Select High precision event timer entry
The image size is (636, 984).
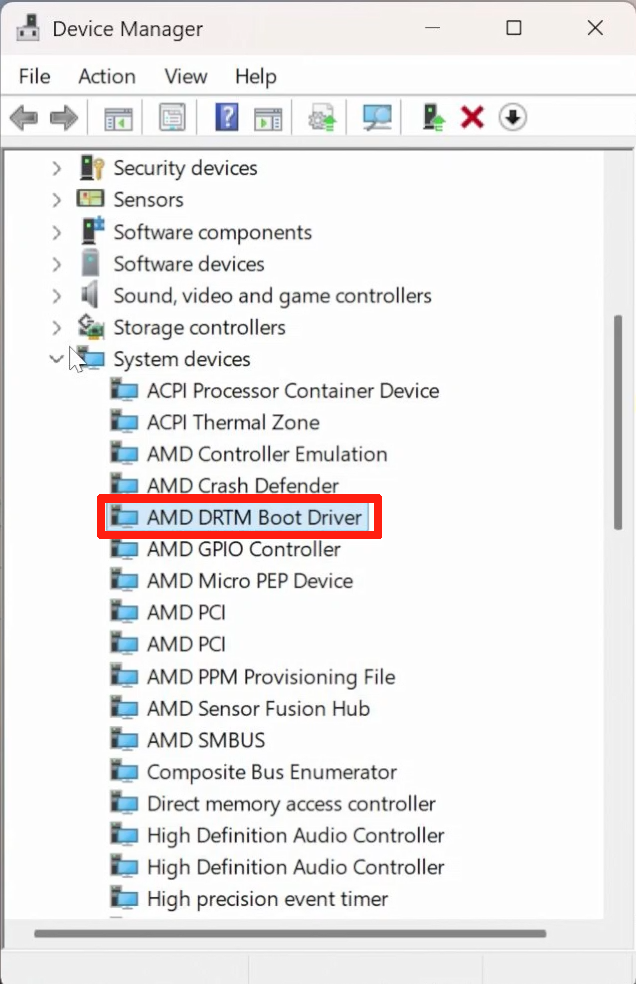coord(267,899)
